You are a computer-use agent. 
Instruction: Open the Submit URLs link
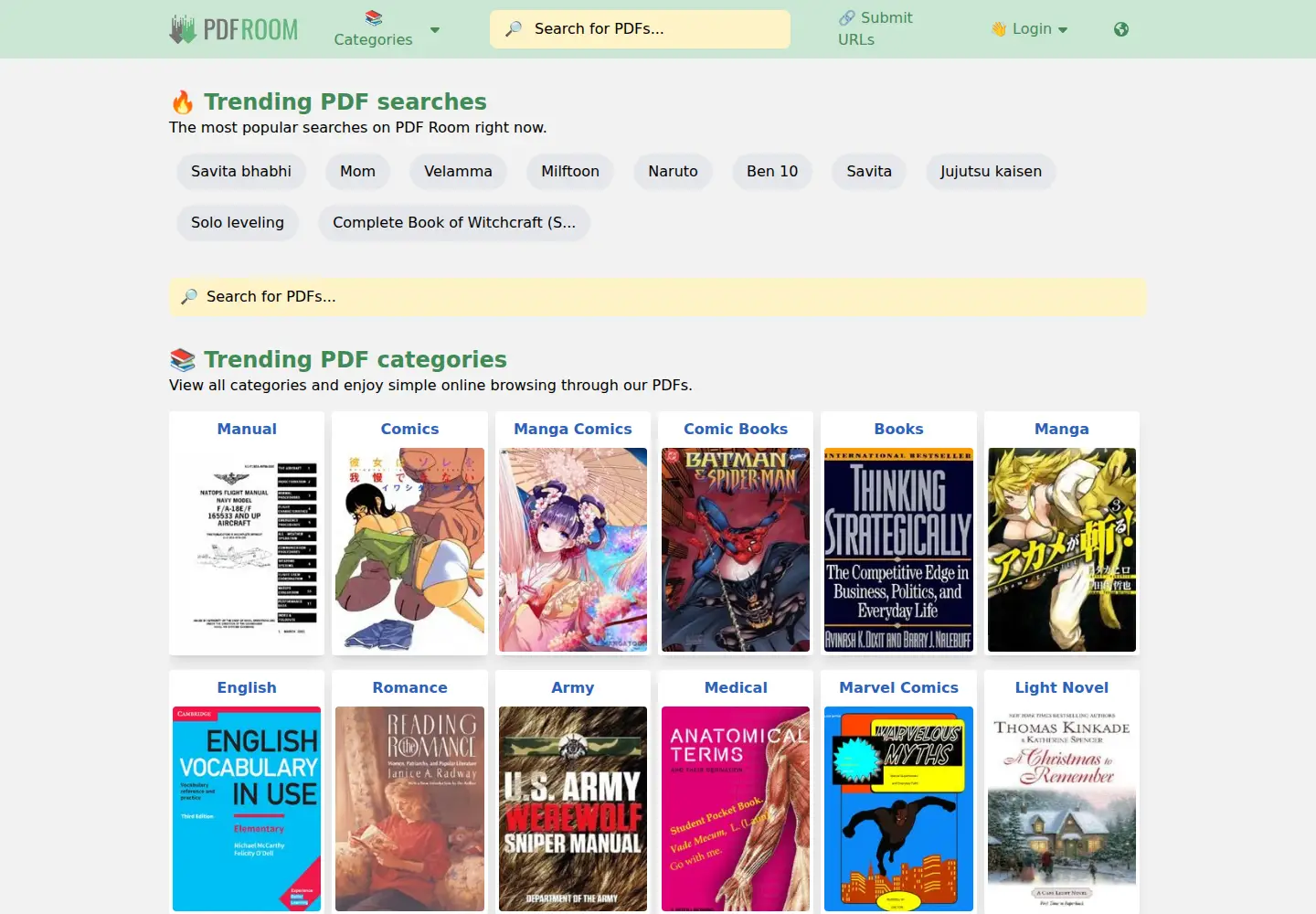876,29
